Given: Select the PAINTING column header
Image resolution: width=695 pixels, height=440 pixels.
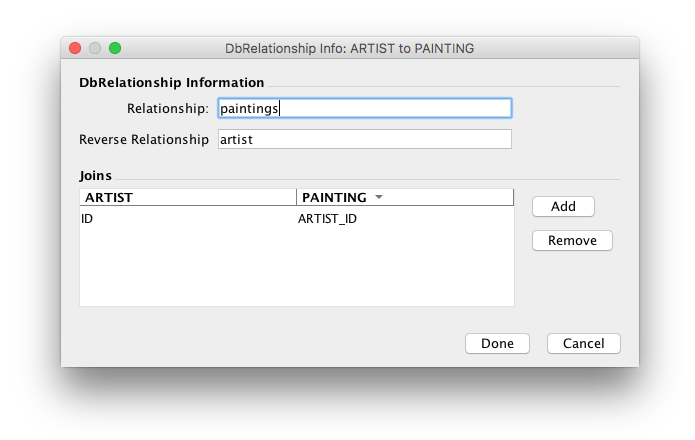Looking at the screenshot, I should tap(334, 198).
